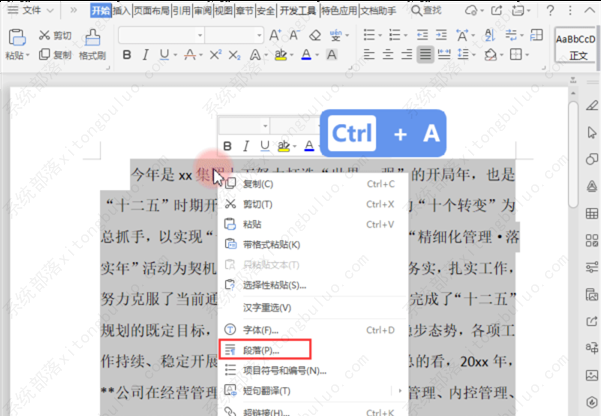Open short sentence translation (短句翻译) submenu
The height and width of the screenshot is (416, 601).
click(x=312, y=391)
